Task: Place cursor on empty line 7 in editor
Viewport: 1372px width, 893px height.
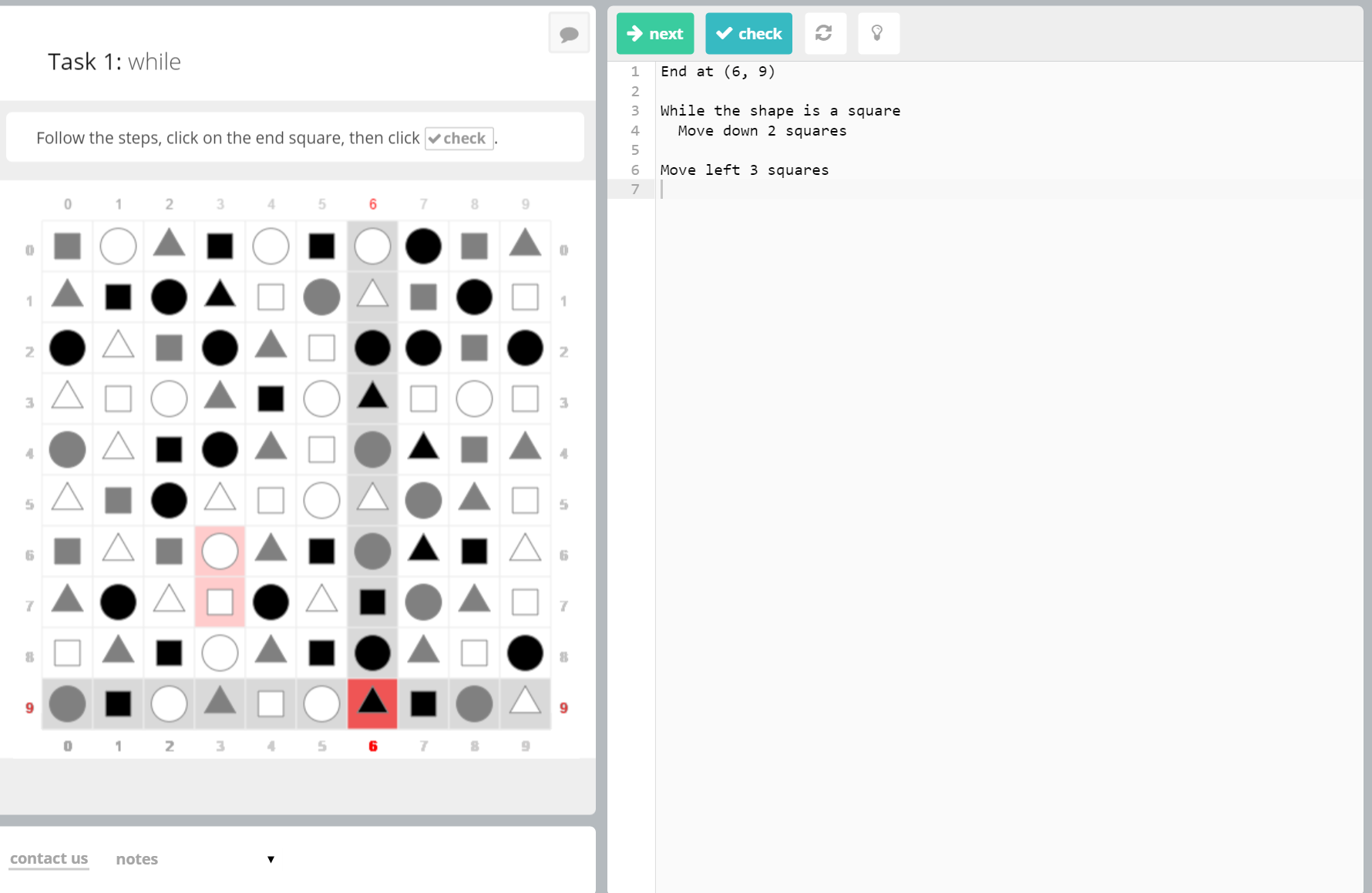Action: pyautogui.click(x=771, y=190)
